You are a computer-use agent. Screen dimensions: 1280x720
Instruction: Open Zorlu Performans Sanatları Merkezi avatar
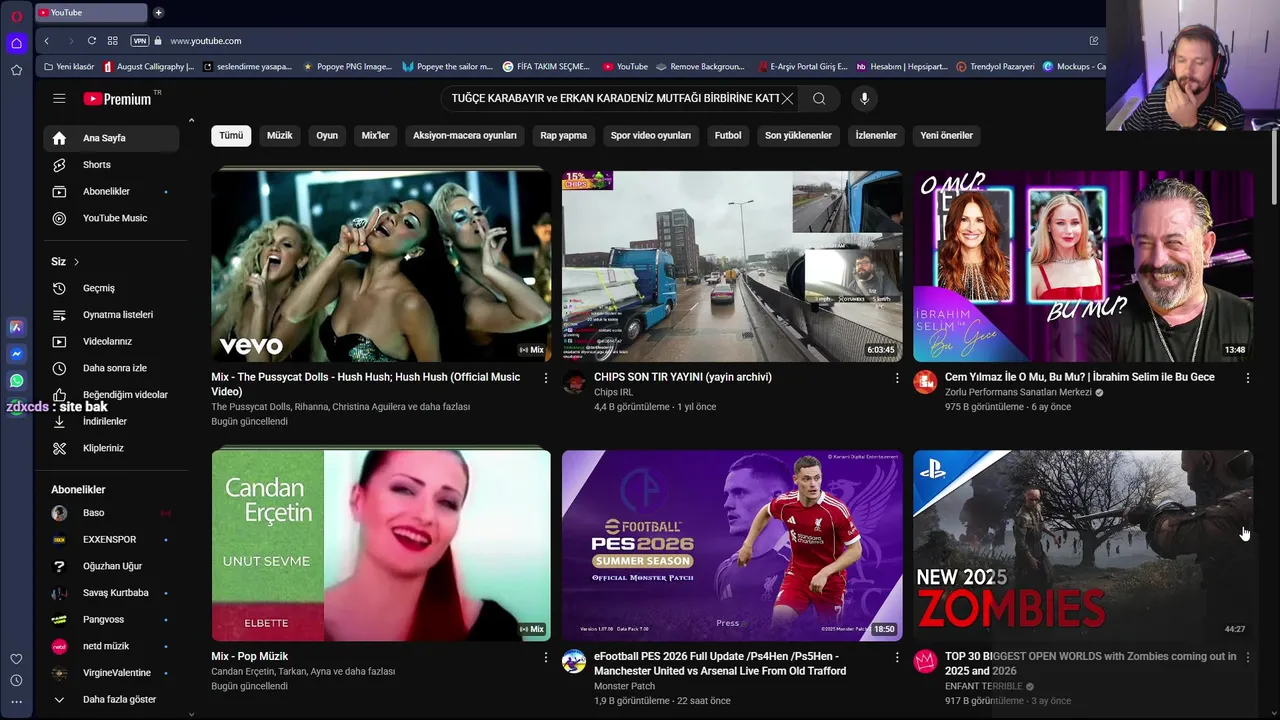click(925, 382)
